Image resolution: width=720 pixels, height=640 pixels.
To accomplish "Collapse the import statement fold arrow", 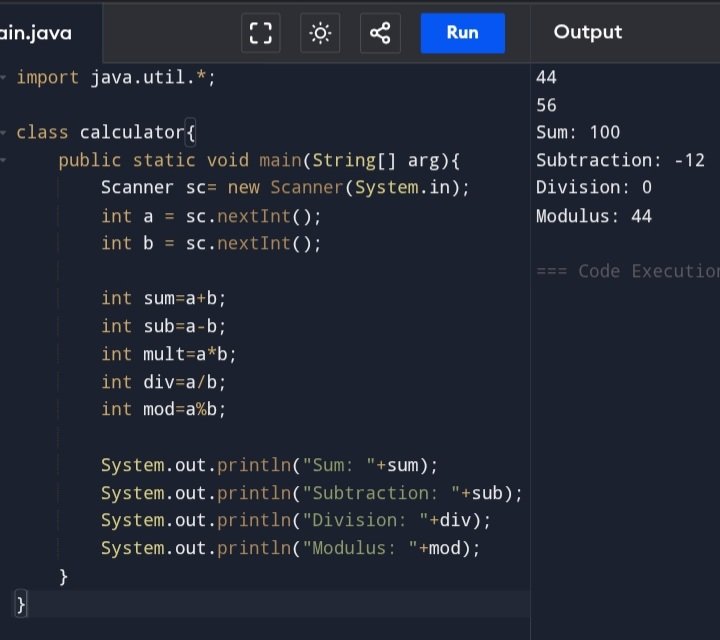I will (3, 77).
